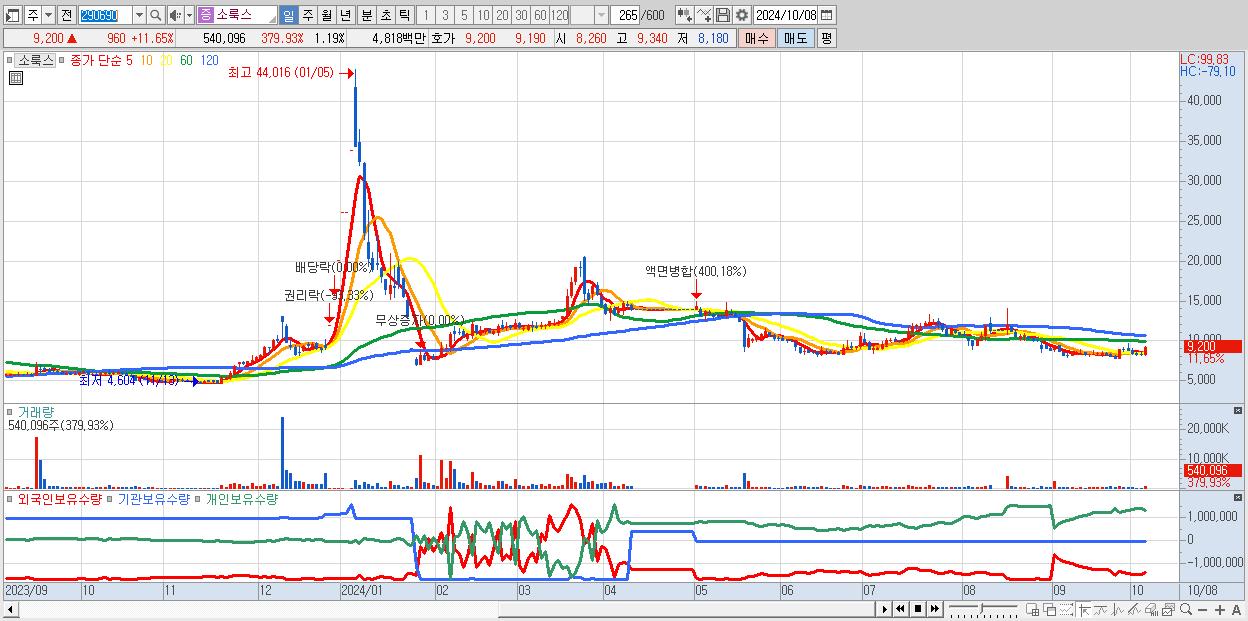Choose the 3 interval button
This screenshot has width=1248, height=621.
pyautogui.click(x=445, y=15)
